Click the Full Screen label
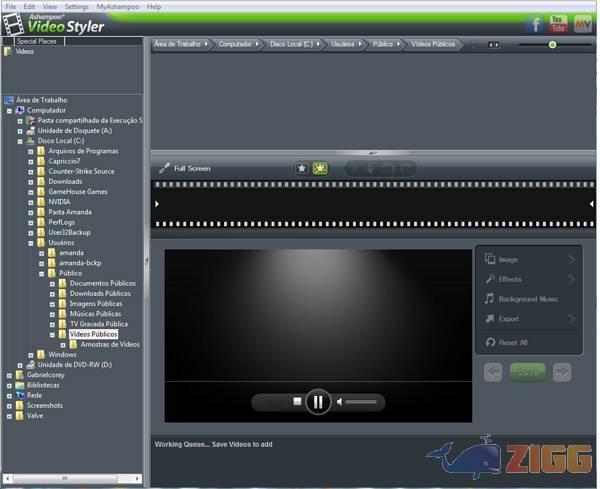600x489 pixels. pos(192,168)
